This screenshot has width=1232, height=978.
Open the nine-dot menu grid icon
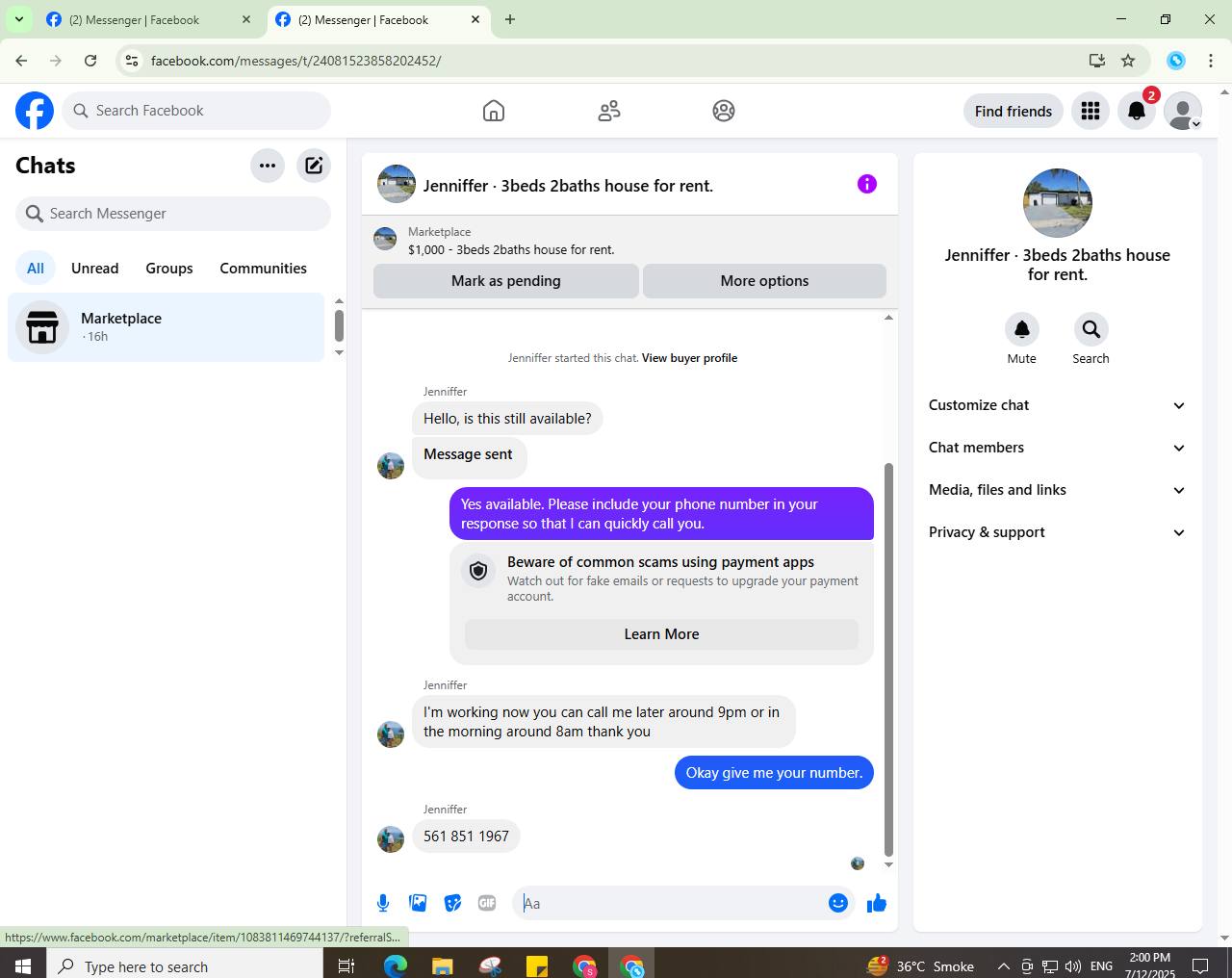coord(1091,111)
